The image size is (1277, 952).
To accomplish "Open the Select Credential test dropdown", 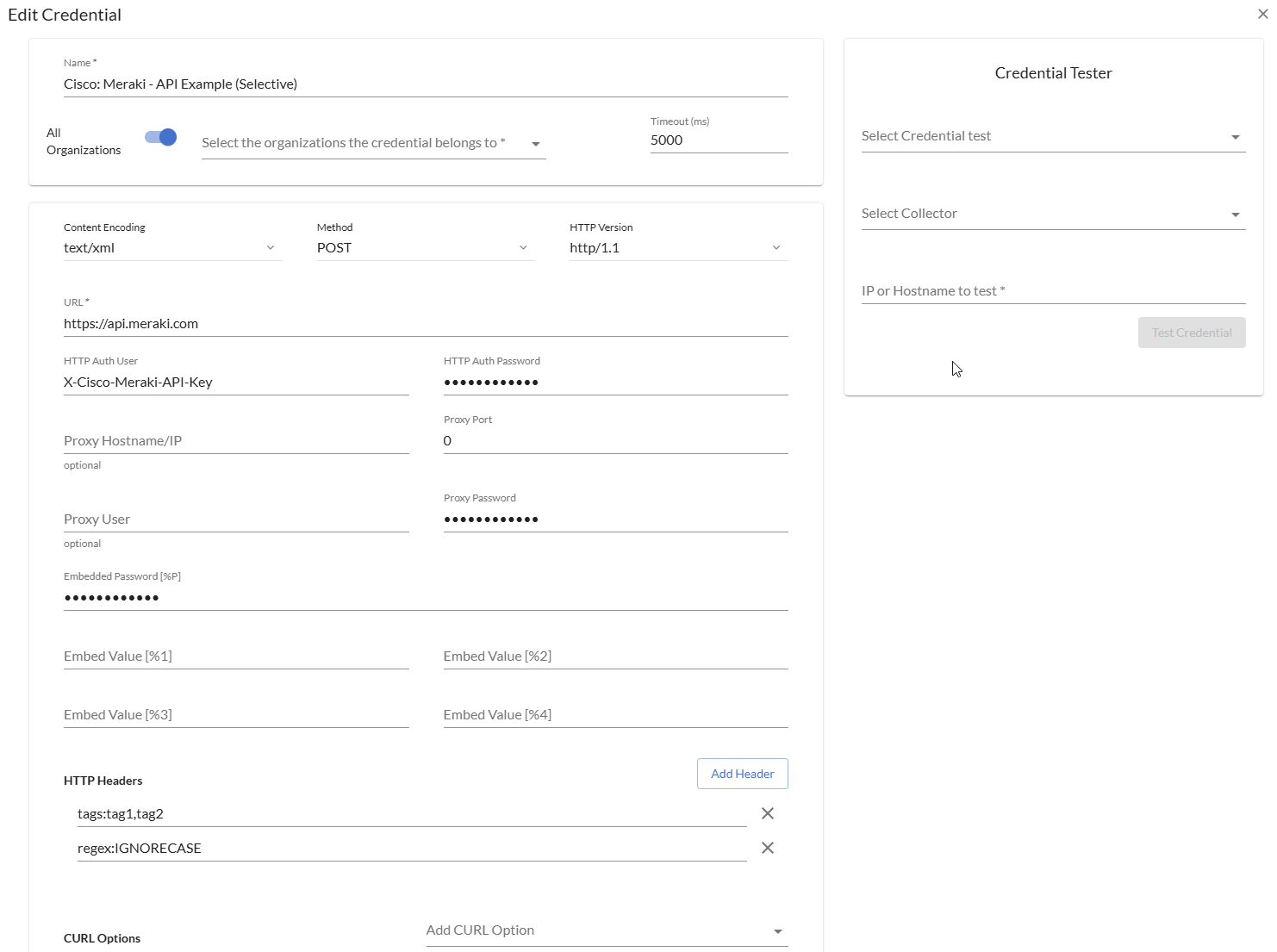I will 1052,136.
